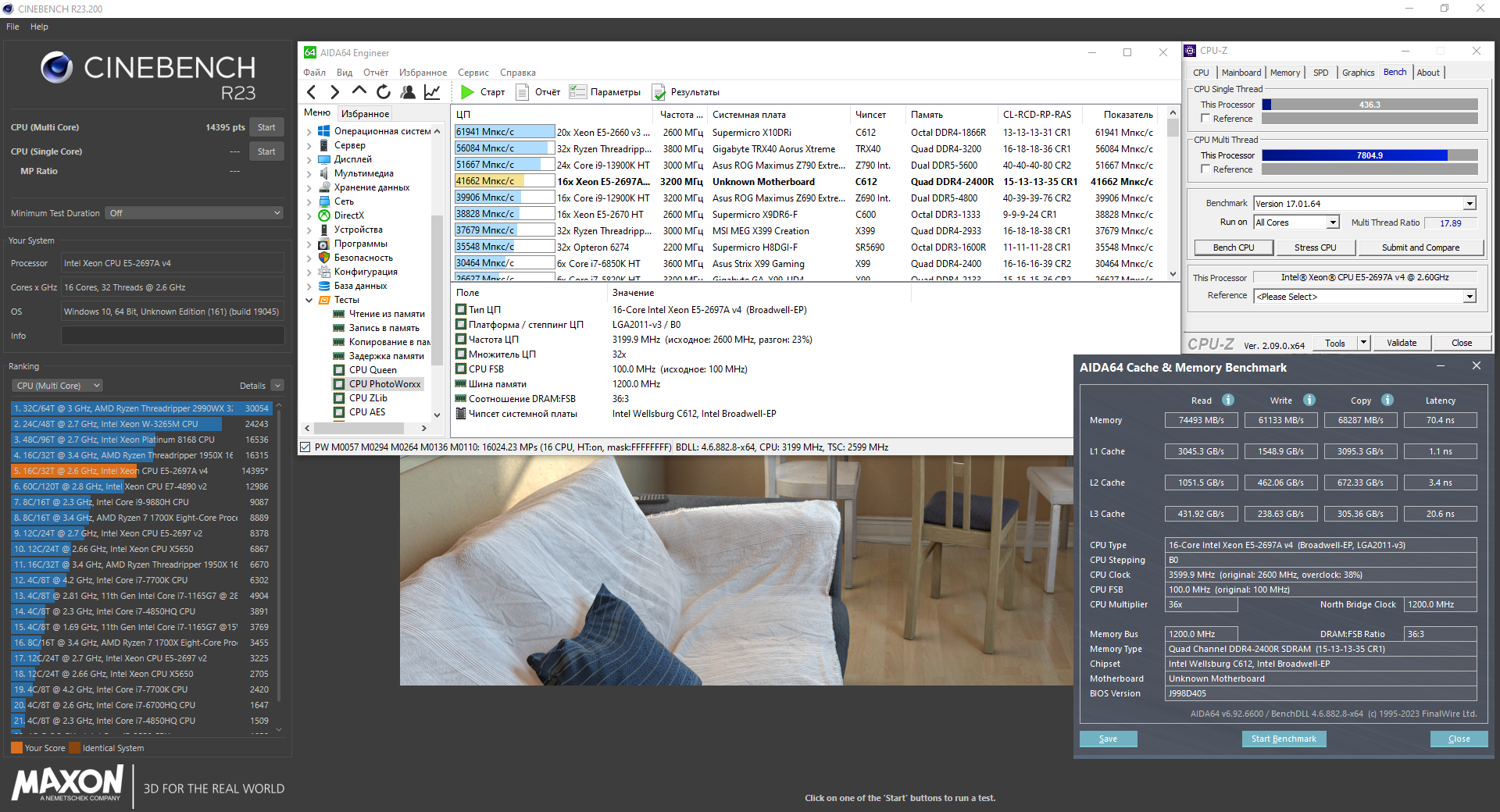Click the Отчёт report toolbar icon
The width and height of the screenshot is (1500, 812).
523,92
